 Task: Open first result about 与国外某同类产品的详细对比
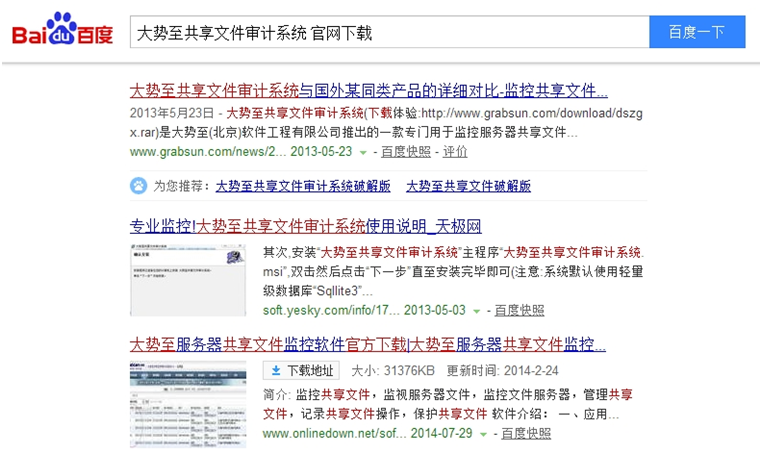pos(369,89)
